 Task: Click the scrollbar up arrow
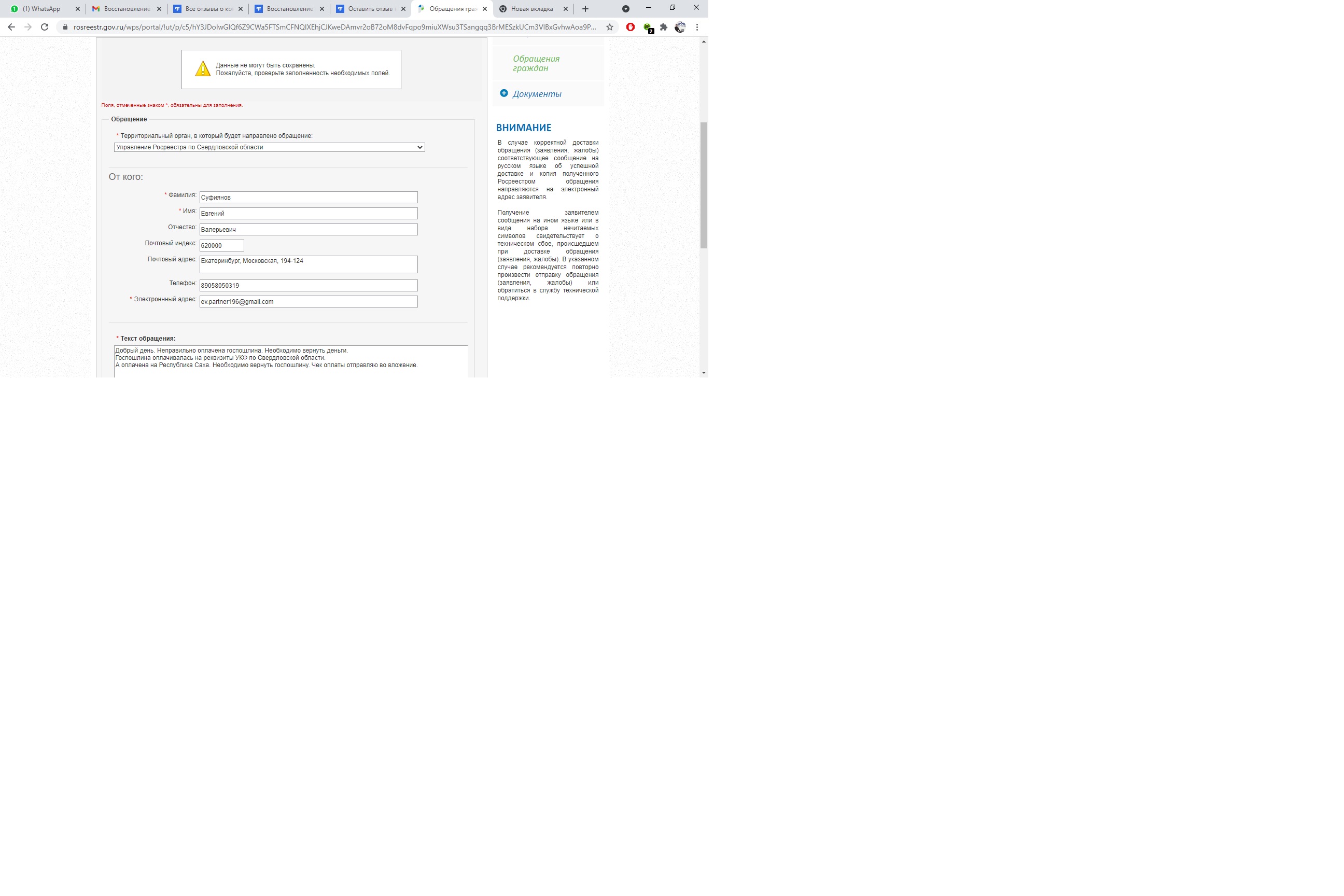pos(704,41)
